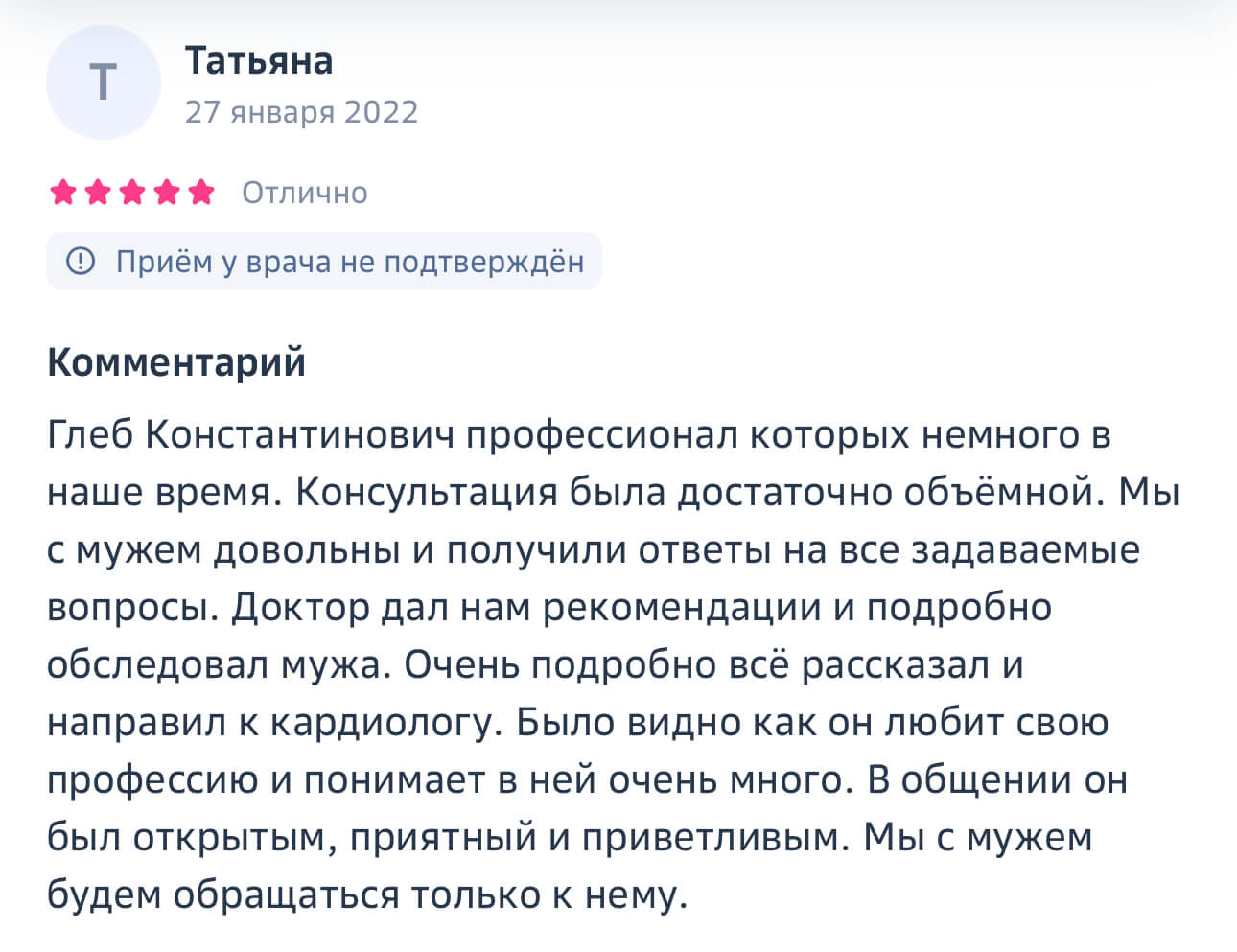Select the fourth rating star
Image resolution: width=1237 pixels, height=952 pixels.
166,193
